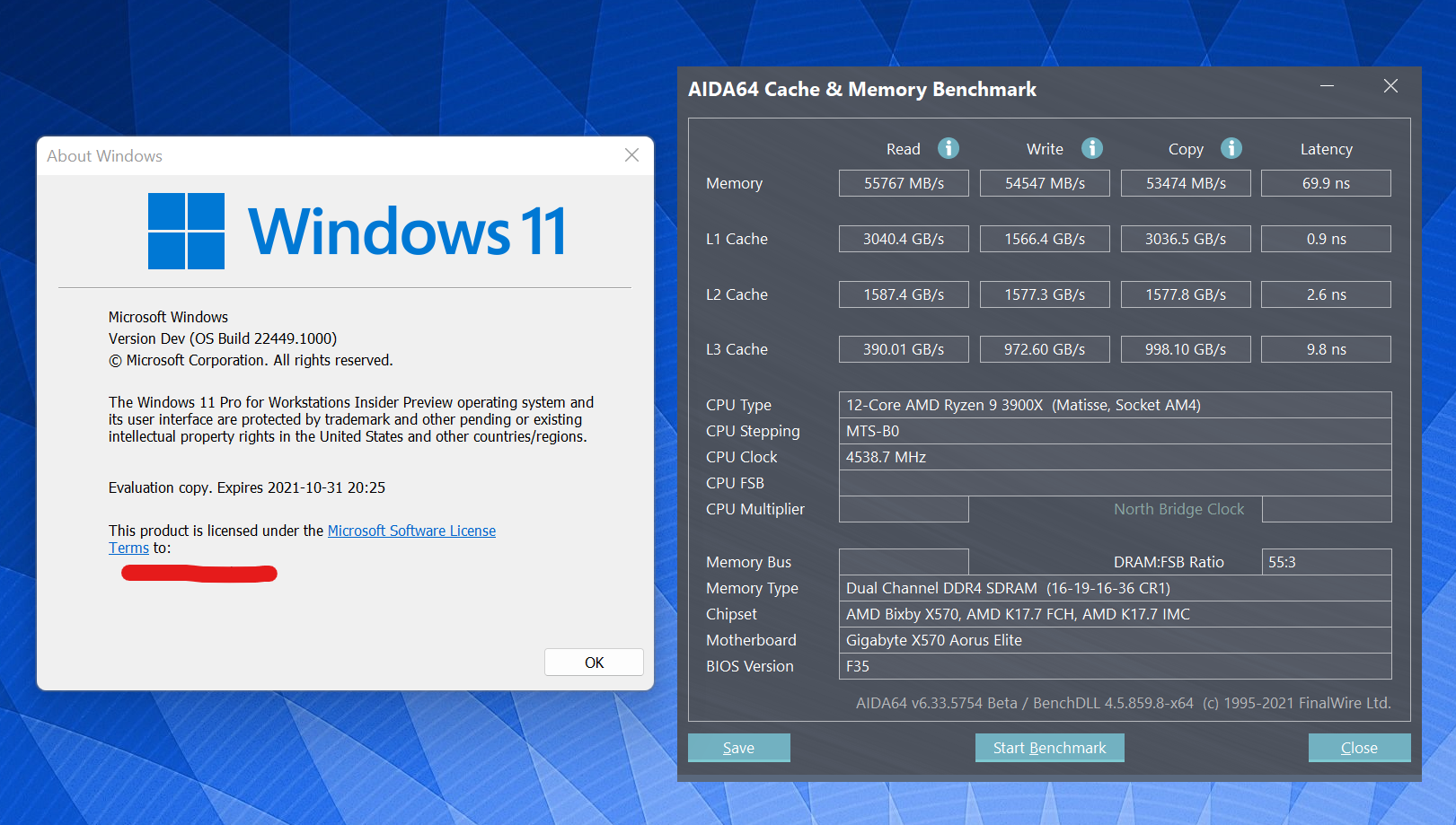
Task: Close the AIDA64 Cache & Memory Benchmark window
Action: click(x=1390, y=86)
